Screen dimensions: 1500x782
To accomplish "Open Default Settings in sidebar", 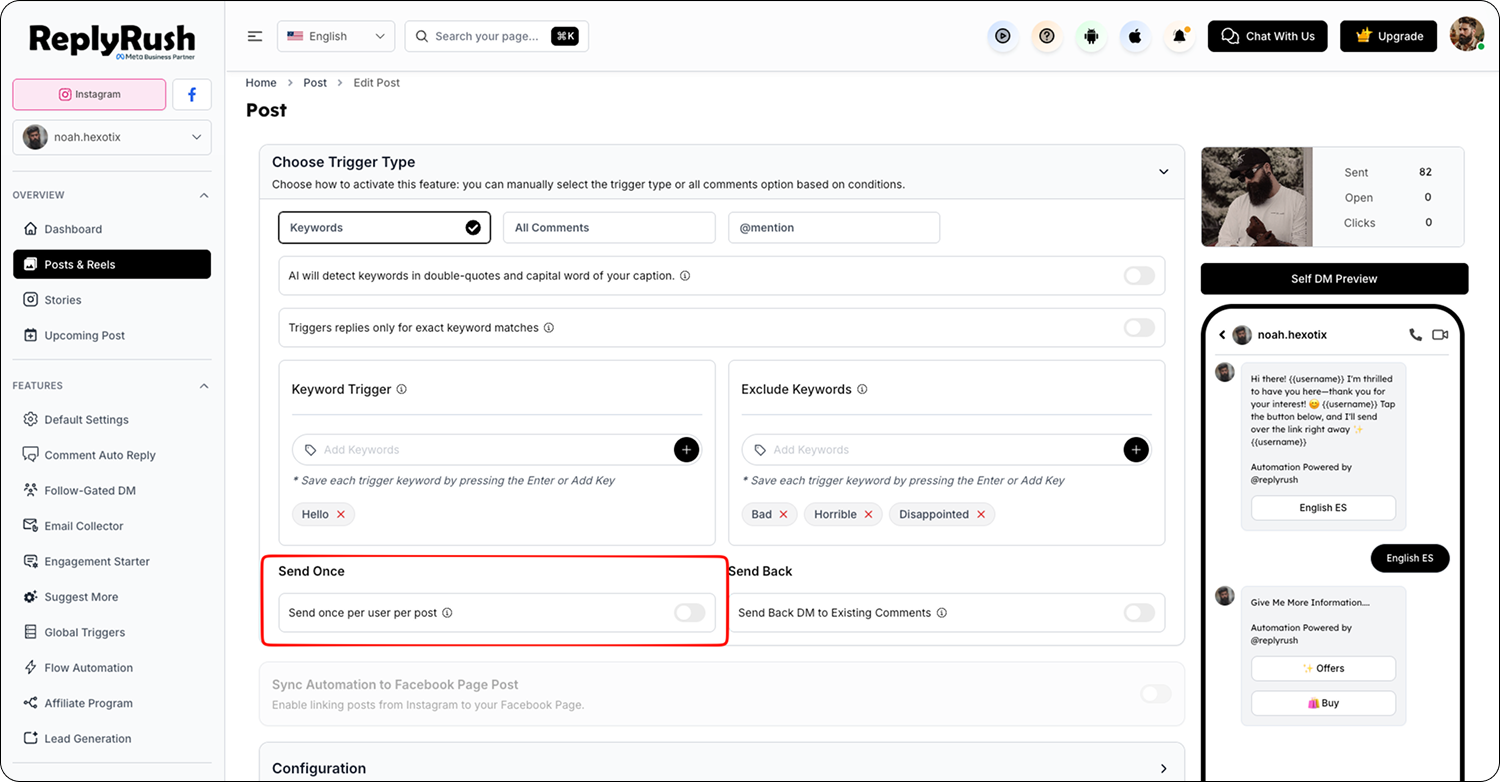I will [112, 420].
